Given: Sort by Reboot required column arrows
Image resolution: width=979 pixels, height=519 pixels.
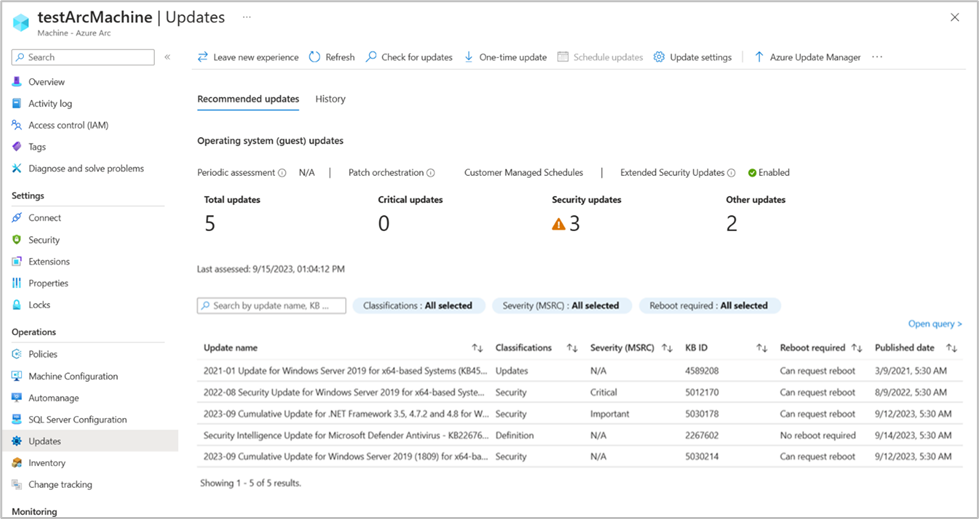Looking at the screenshot, I should [857, 348].
